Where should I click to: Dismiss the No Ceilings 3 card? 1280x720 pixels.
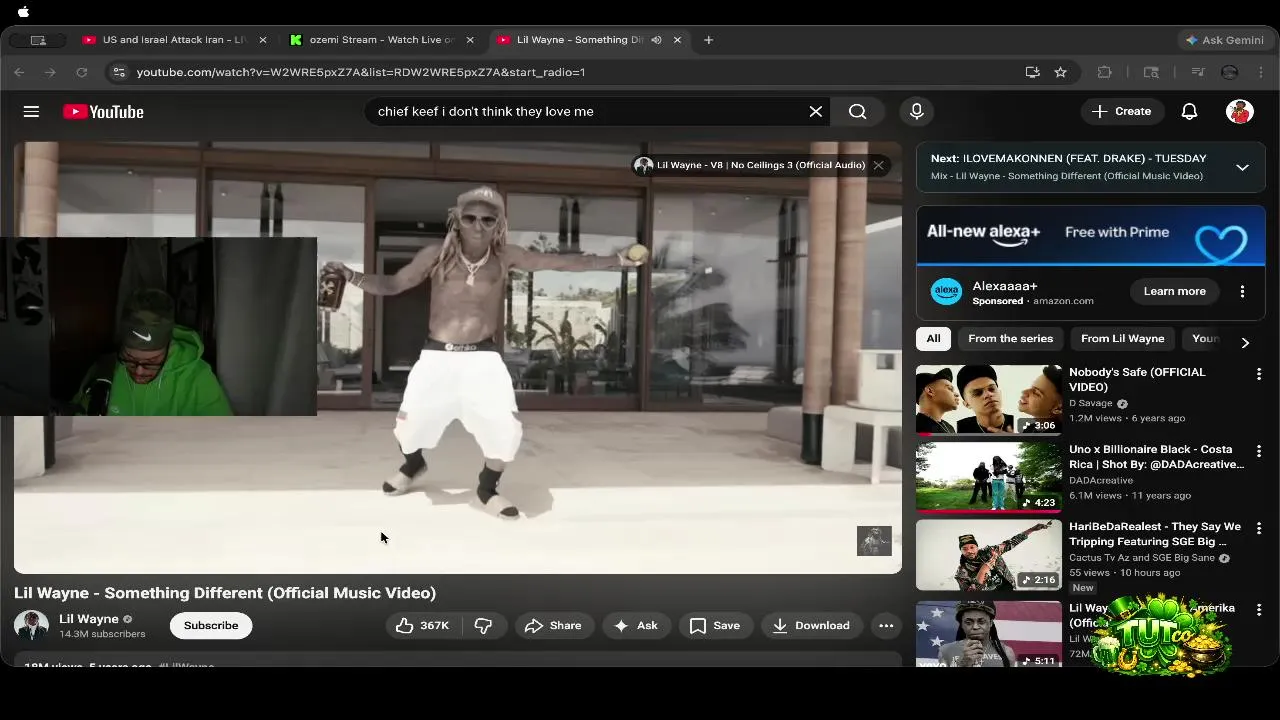click(x=878, y=165)
